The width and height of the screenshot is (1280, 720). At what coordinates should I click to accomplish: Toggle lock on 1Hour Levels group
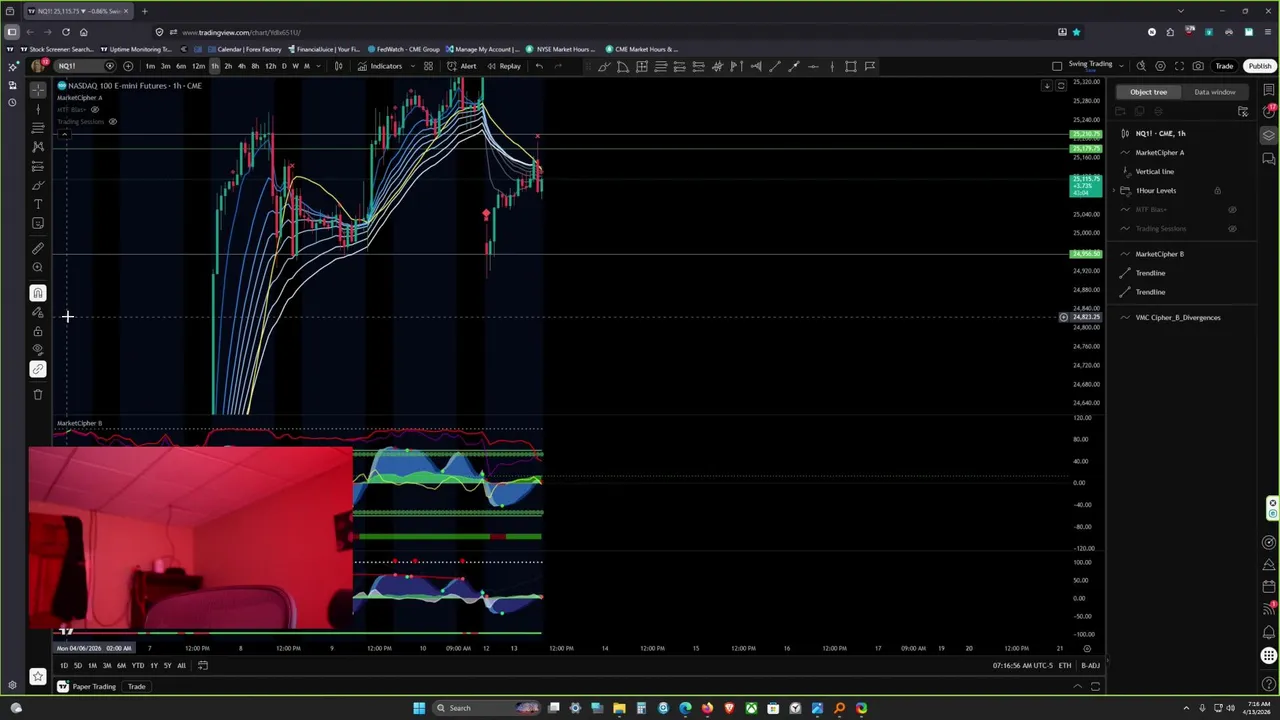coord(1217,190)
